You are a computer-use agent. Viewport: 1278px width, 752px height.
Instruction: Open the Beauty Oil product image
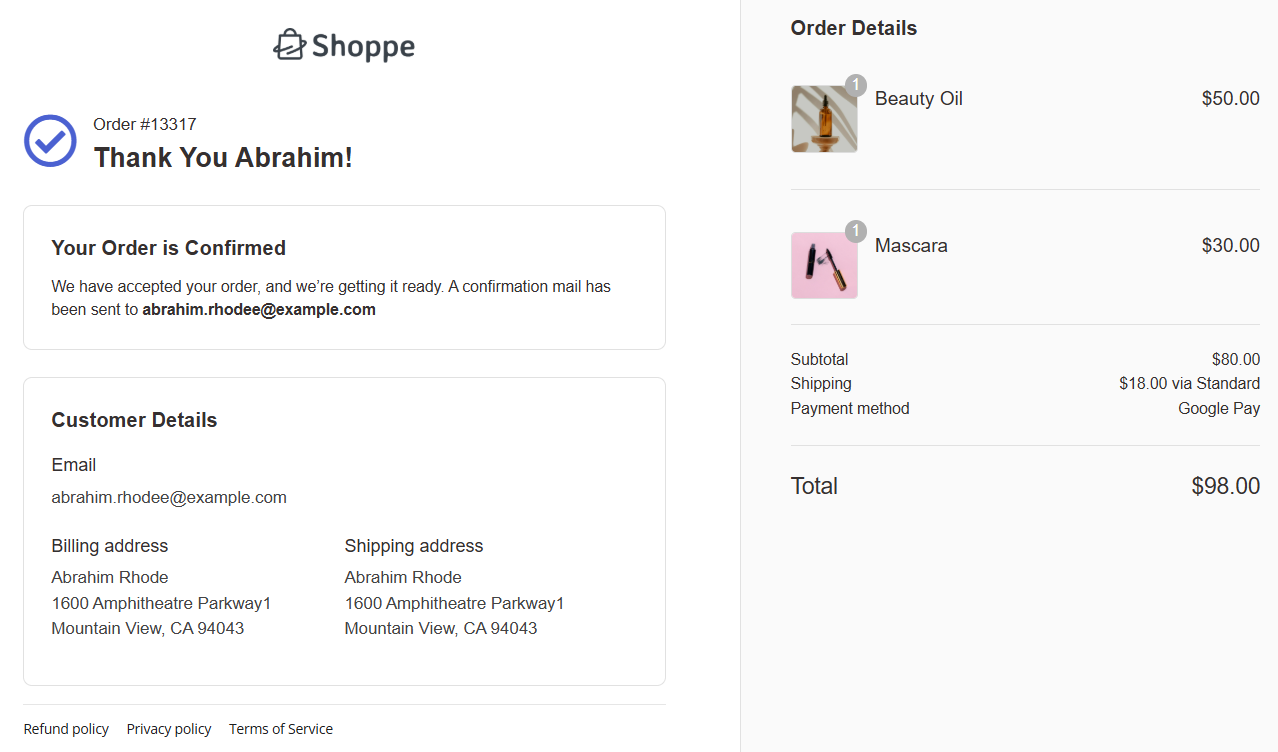coord(824,118)
